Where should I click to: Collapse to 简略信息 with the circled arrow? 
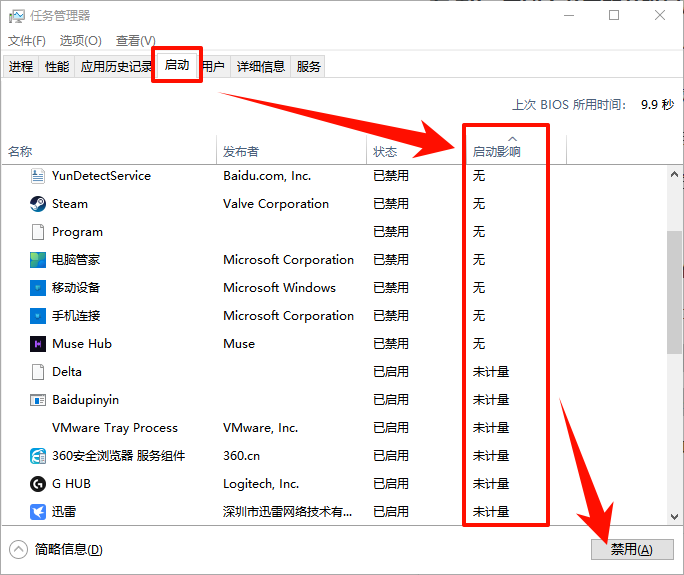(x=18, y=549)
